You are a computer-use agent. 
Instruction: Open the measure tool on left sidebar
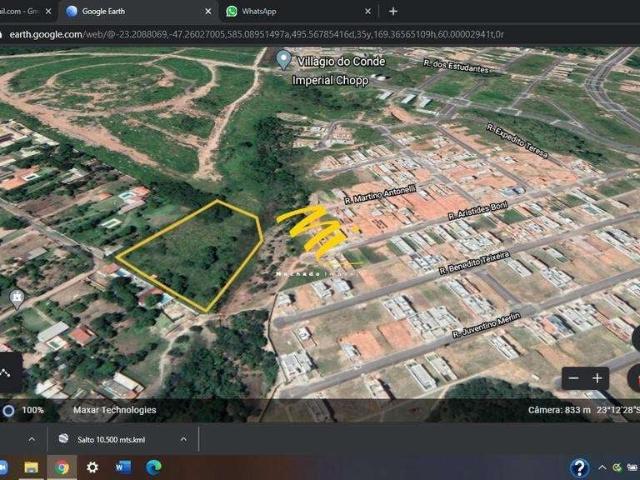coord(5,372)
